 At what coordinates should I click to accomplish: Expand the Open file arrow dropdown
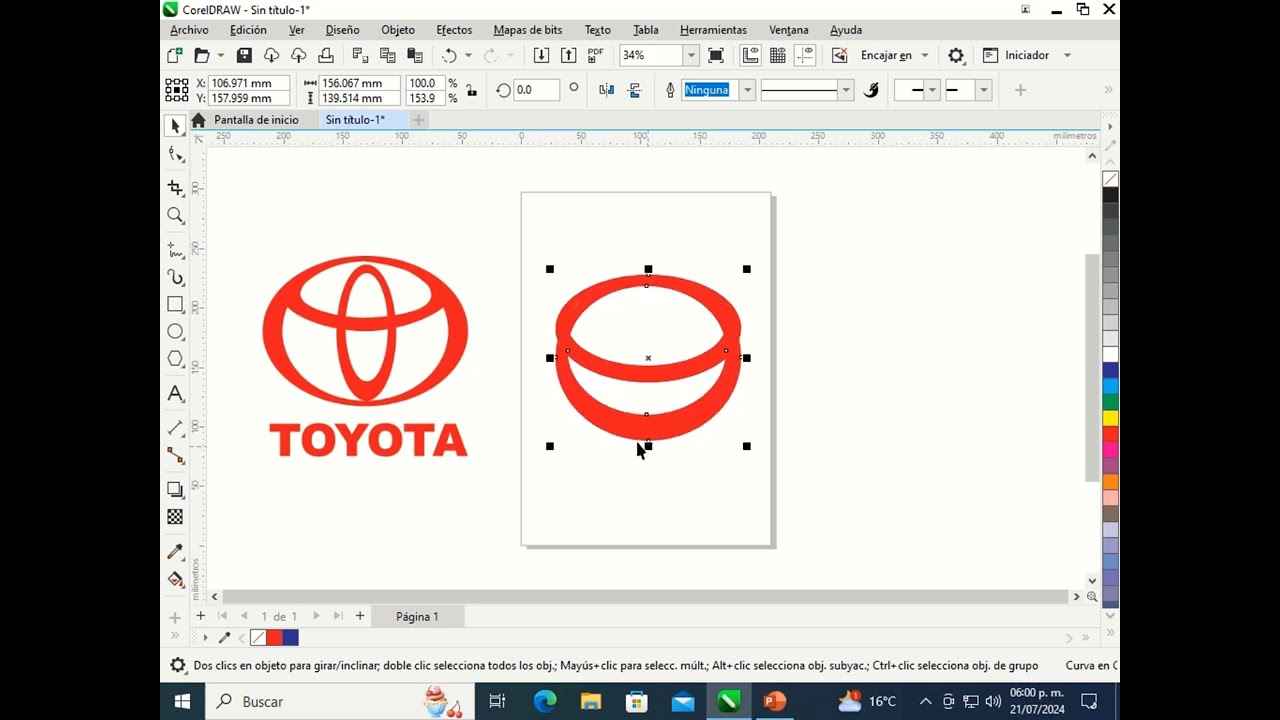point(221,56)
